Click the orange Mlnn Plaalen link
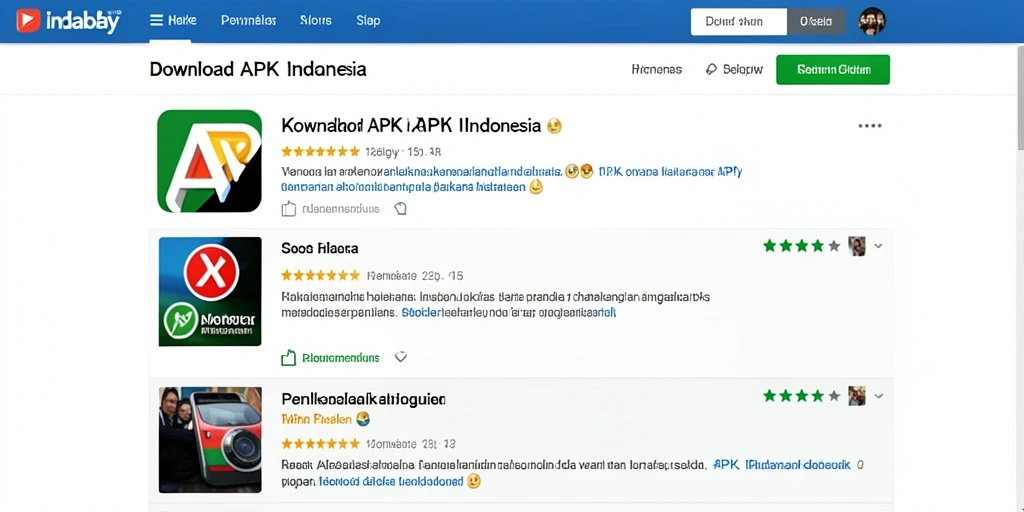1024x512 pixels. point(317,419)
